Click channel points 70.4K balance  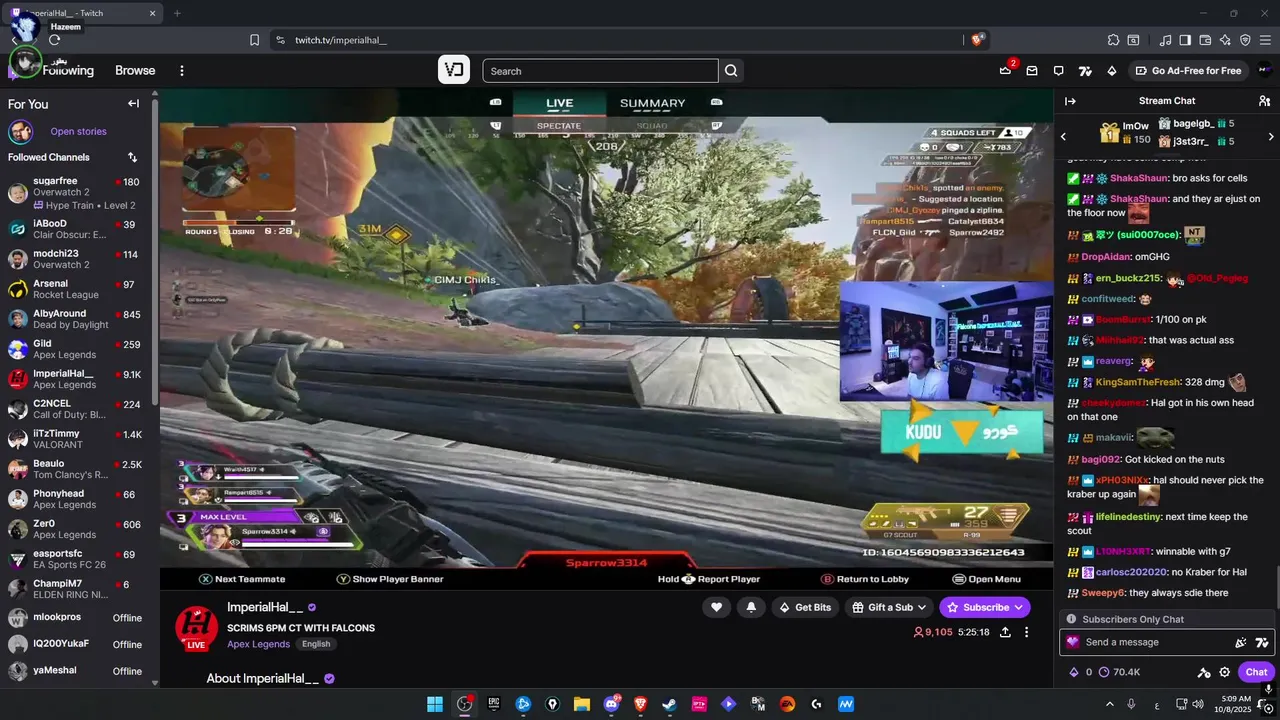coord(1119,672)
